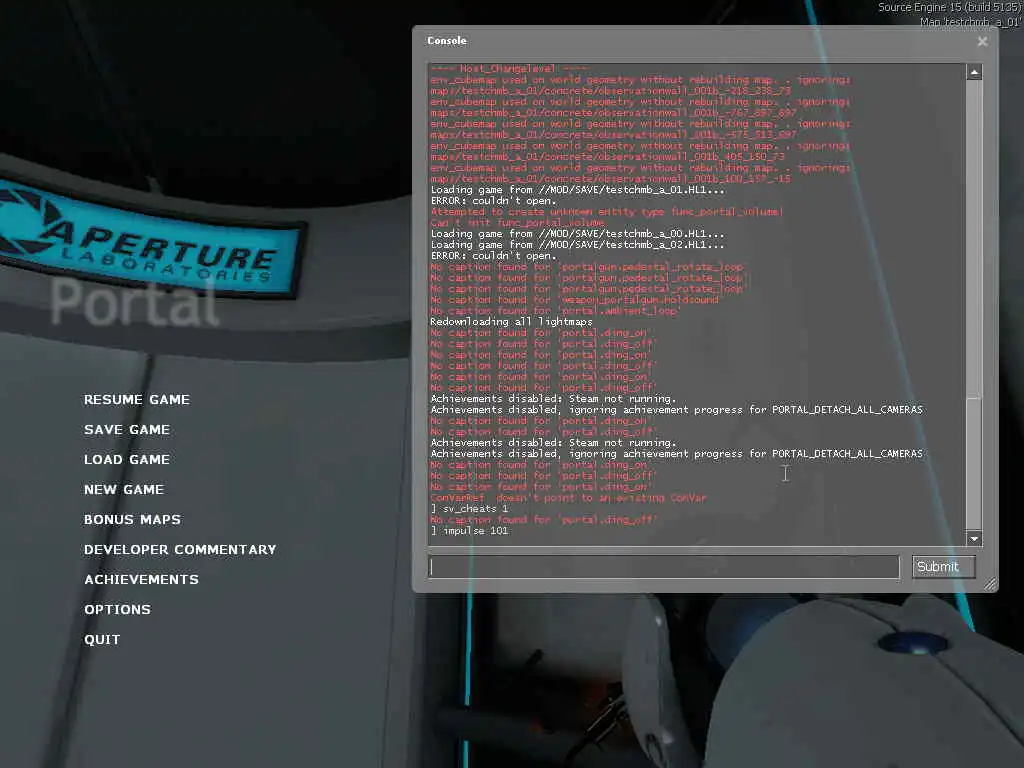This screenshot has width=1024, height=768.
Task: Click the first 'ERROR: couldn't open.' line
Action: coord(493,201)
